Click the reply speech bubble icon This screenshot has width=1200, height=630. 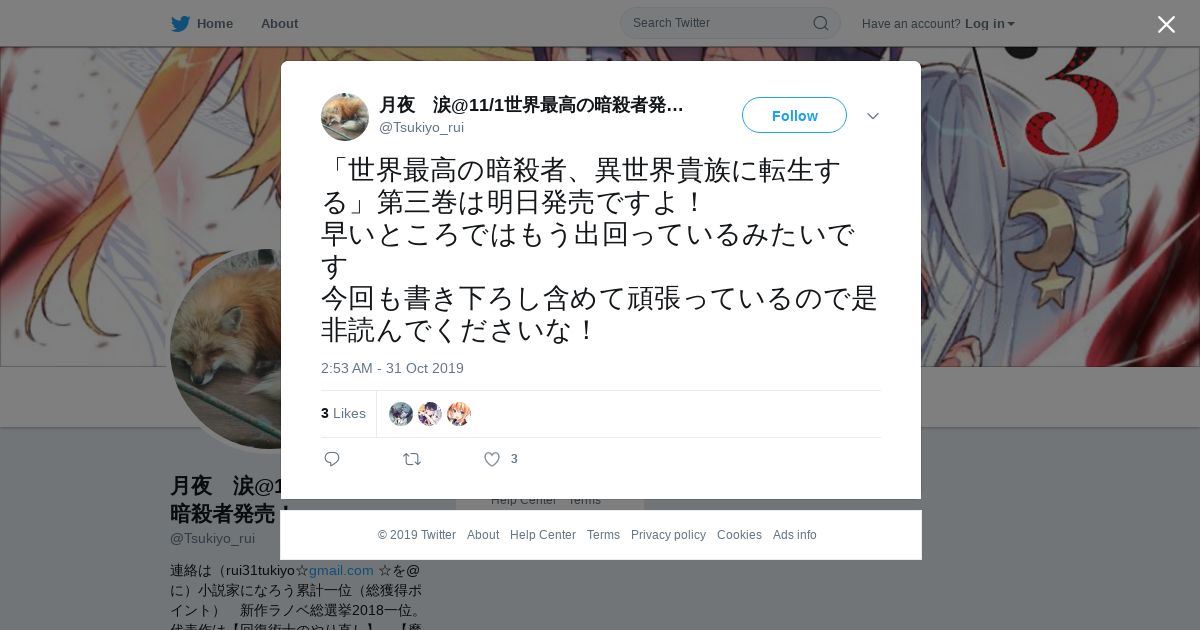click(x=332, y=459)
